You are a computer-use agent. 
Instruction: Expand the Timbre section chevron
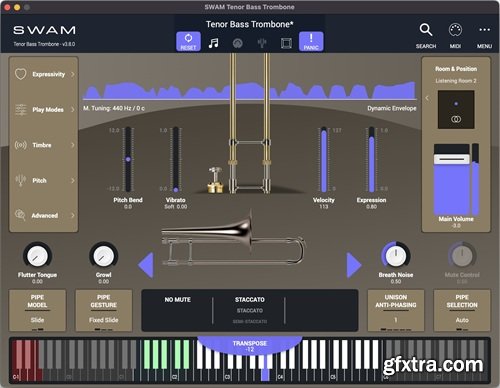pyautogui.click(x=73, y=145)
